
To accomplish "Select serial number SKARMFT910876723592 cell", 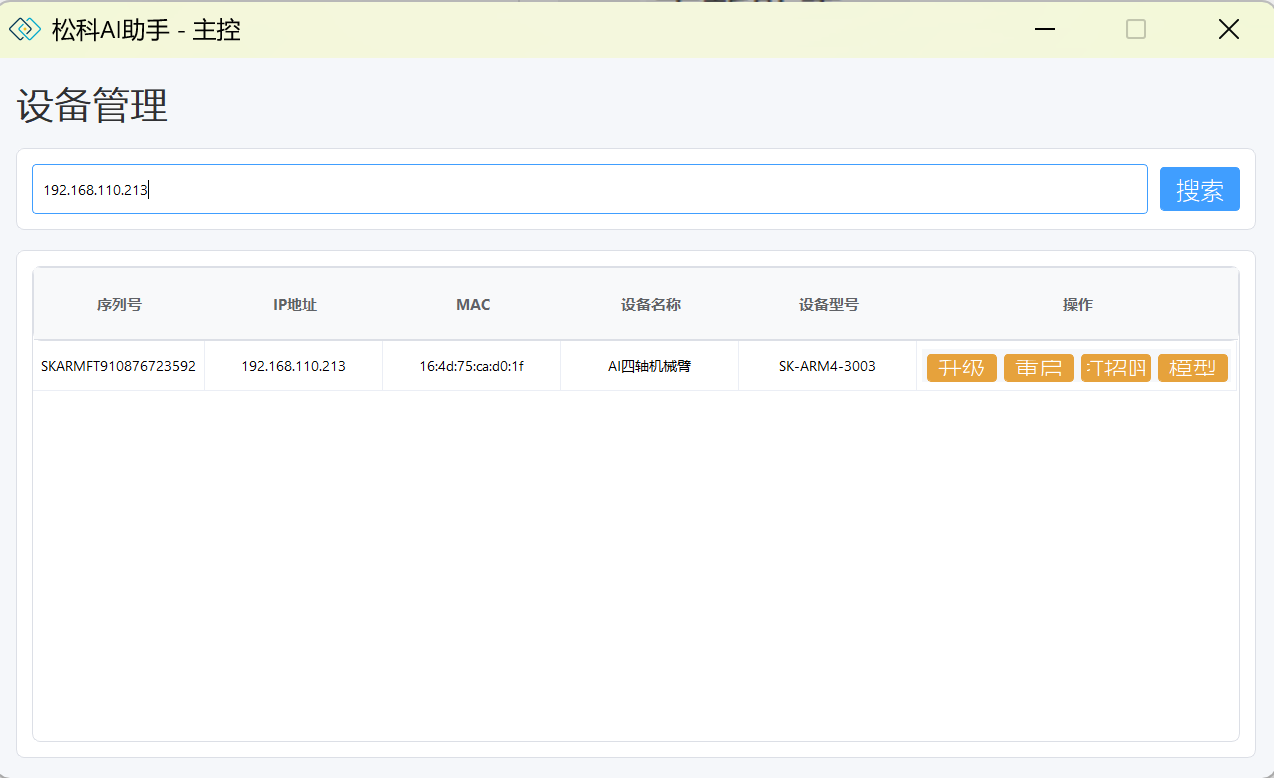I will 118,366.
